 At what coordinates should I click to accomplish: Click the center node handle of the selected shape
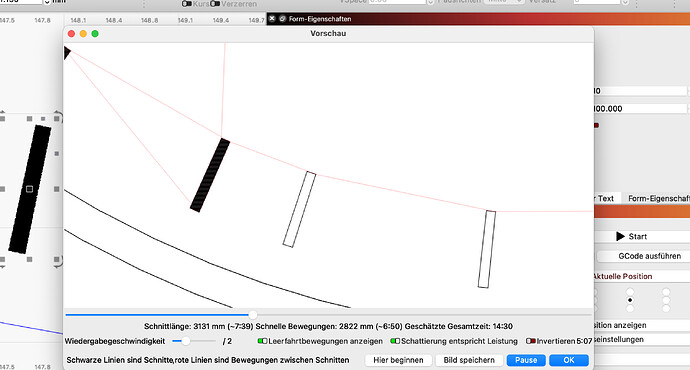[29, 189]
